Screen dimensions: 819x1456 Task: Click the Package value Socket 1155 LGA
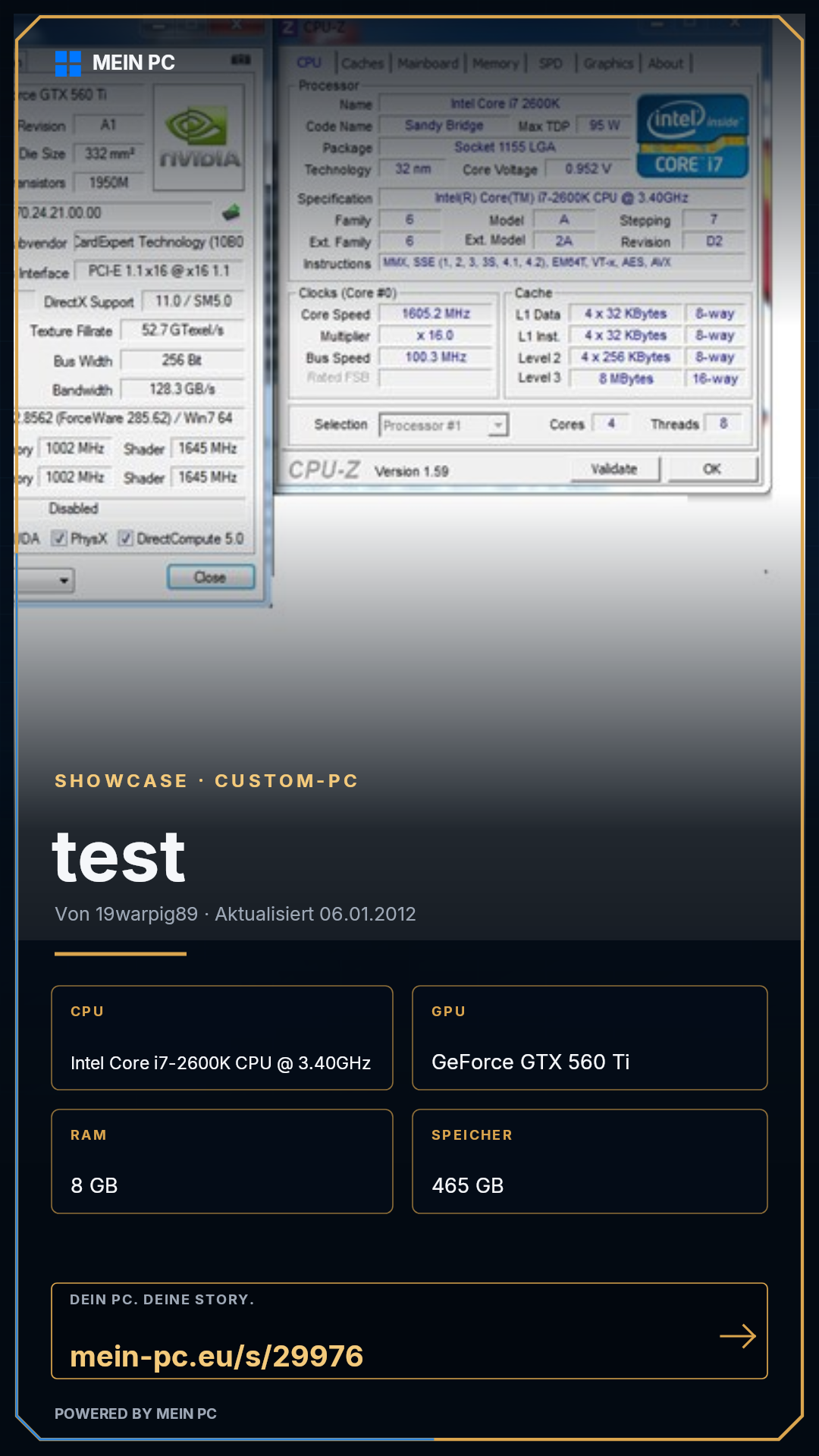(x=505, y=147)
